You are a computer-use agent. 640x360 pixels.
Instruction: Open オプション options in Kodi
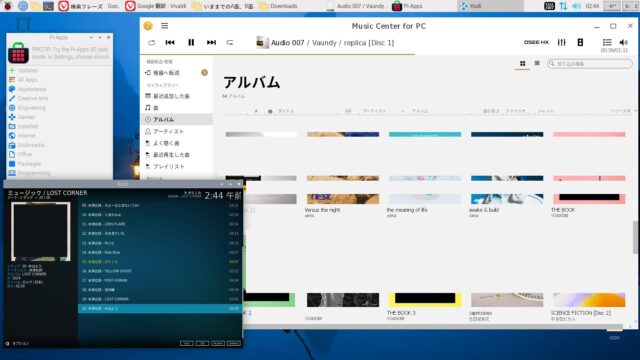click(x=18, y=344)
